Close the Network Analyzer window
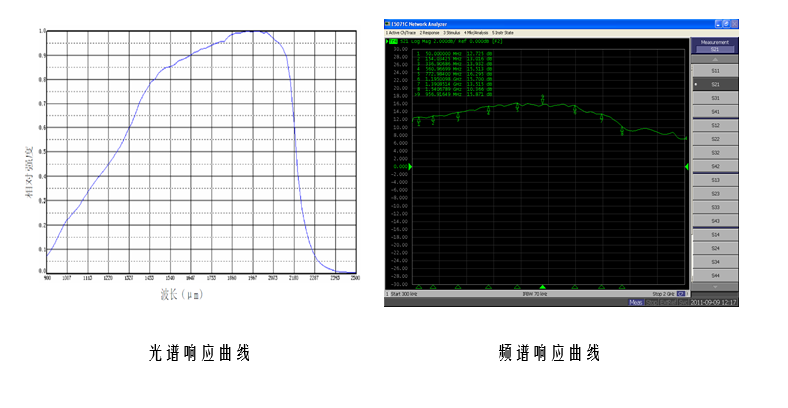788x408 pixels. click(x=735, y=24)
